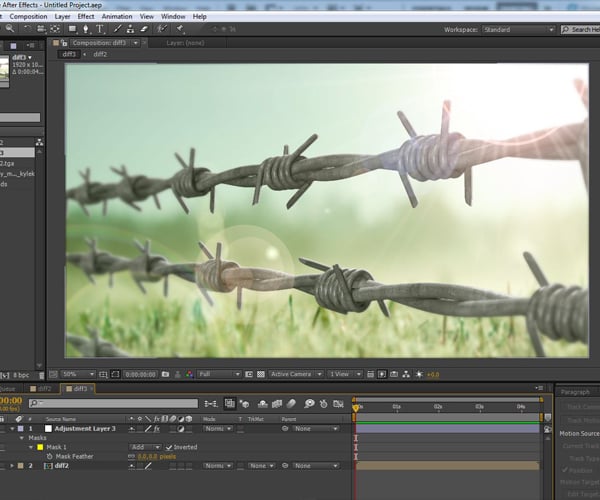Select the Rectangle mask tool
600x500 pixels.
click(72, 29)
